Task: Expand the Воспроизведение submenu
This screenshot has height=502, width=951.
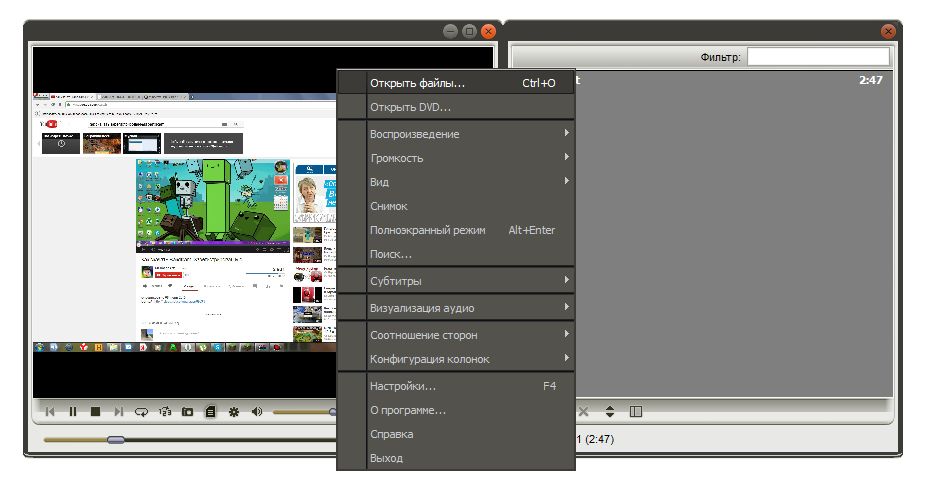Action: tap(455, 134)
